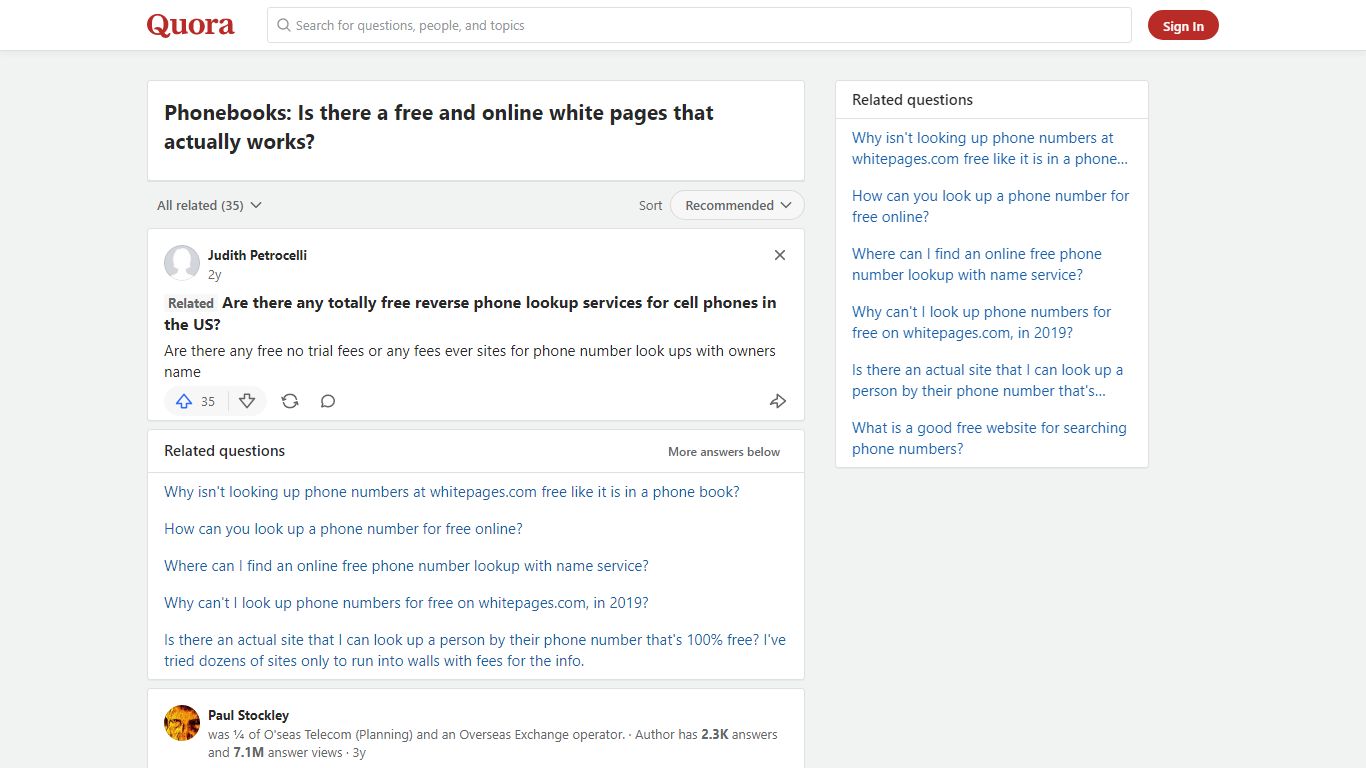Open sidebar link 'Is there an actual site'

tap(988, 380)
